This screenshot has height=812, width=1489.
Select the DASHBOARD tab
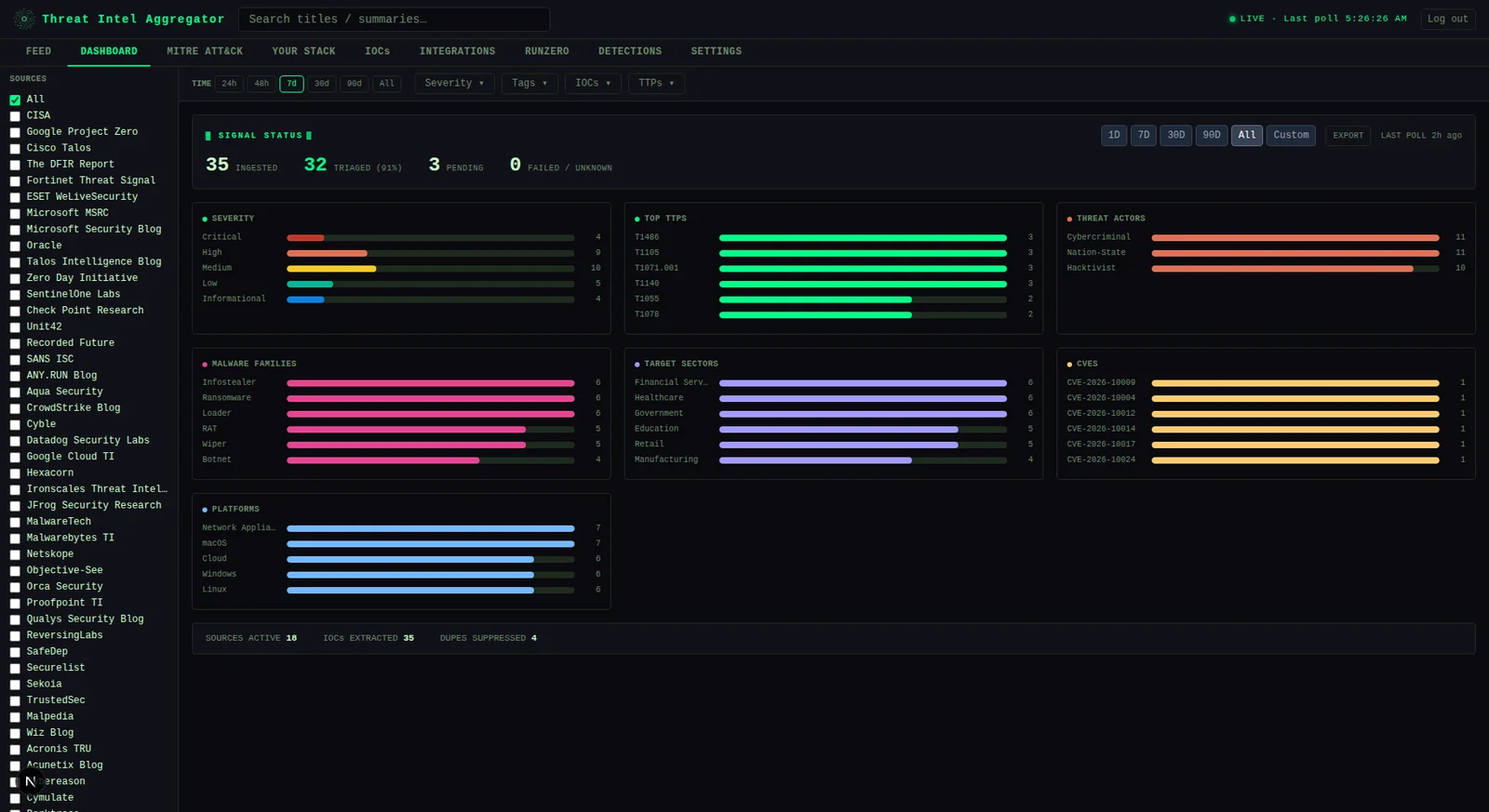tap(109, 51)
